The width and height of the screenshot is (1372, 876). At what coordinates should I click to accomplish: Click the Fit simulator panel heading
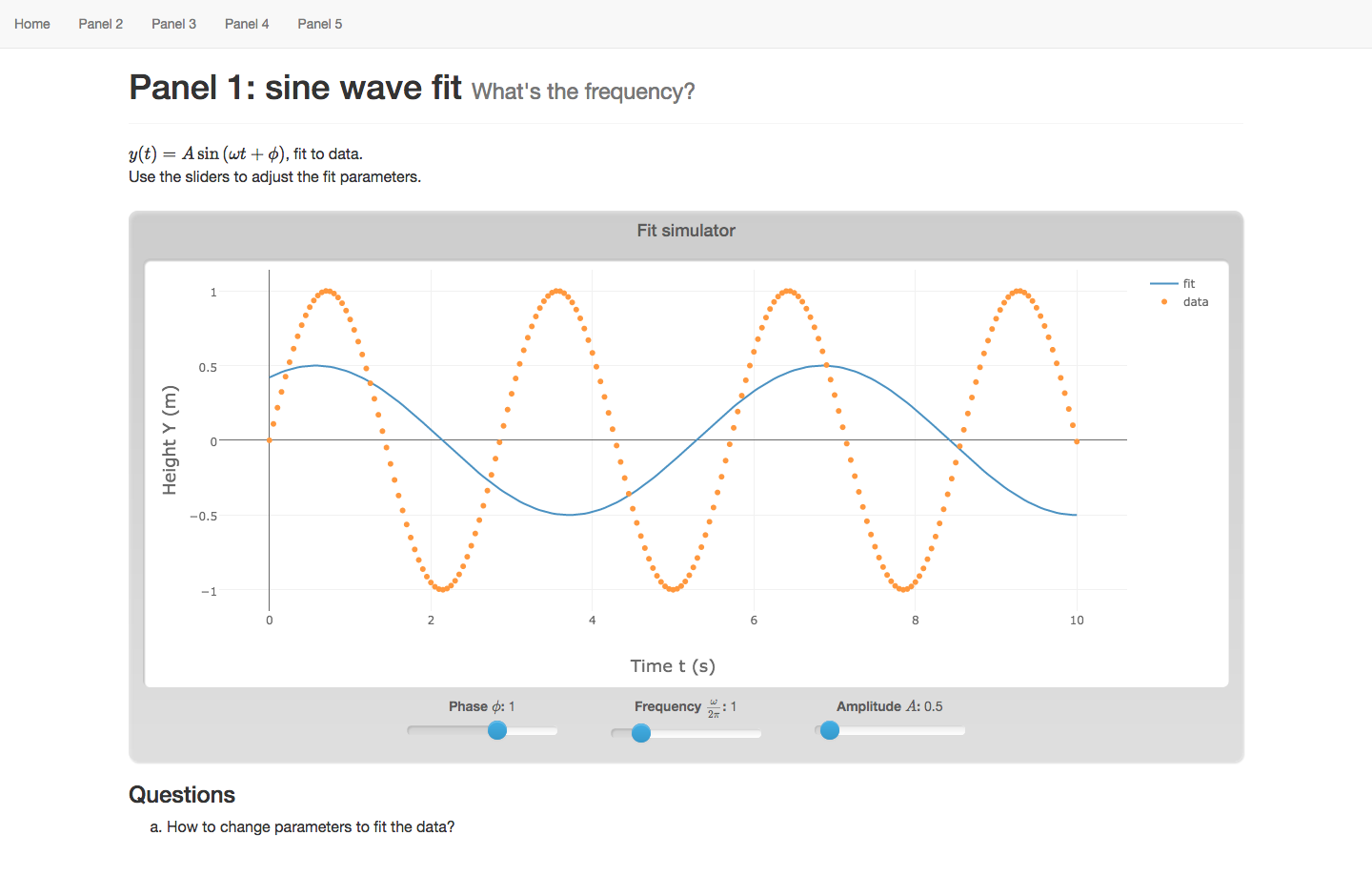[x=686, y=231]
